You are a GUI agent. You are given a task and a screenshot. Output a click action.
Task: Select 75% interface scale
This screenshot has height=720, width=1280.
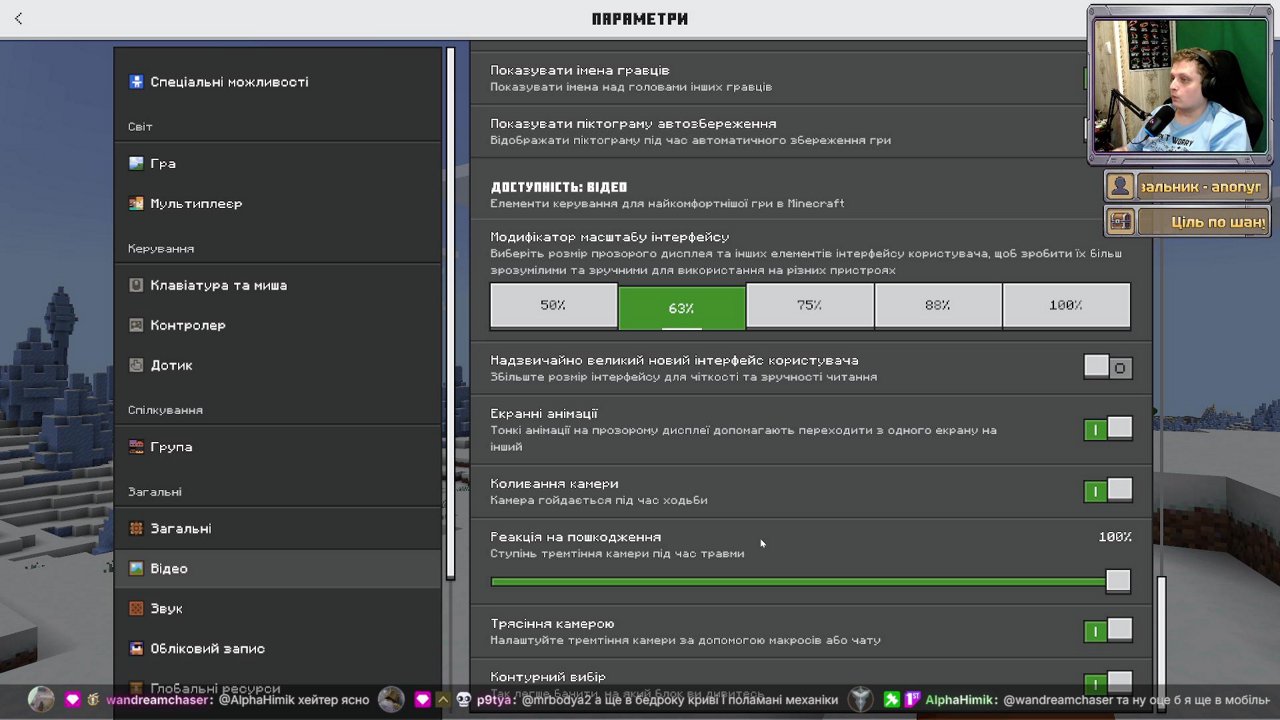pos(809,306)
